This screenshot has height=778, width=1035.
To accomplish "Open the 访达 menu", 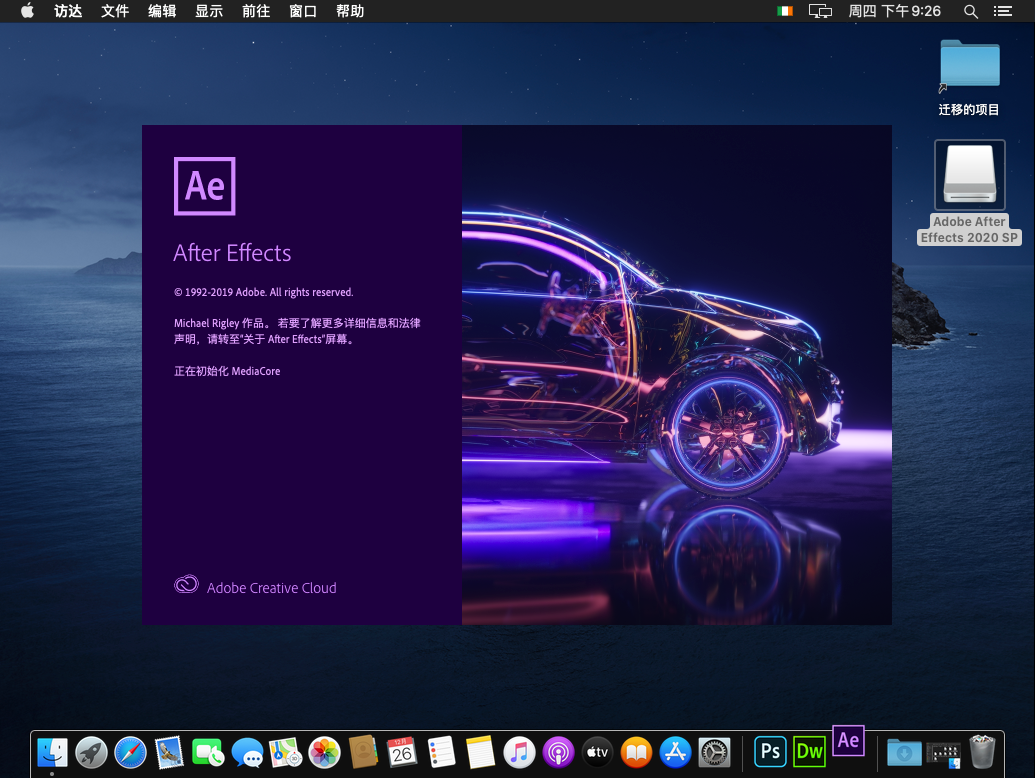I will click(x=68, y=11).
